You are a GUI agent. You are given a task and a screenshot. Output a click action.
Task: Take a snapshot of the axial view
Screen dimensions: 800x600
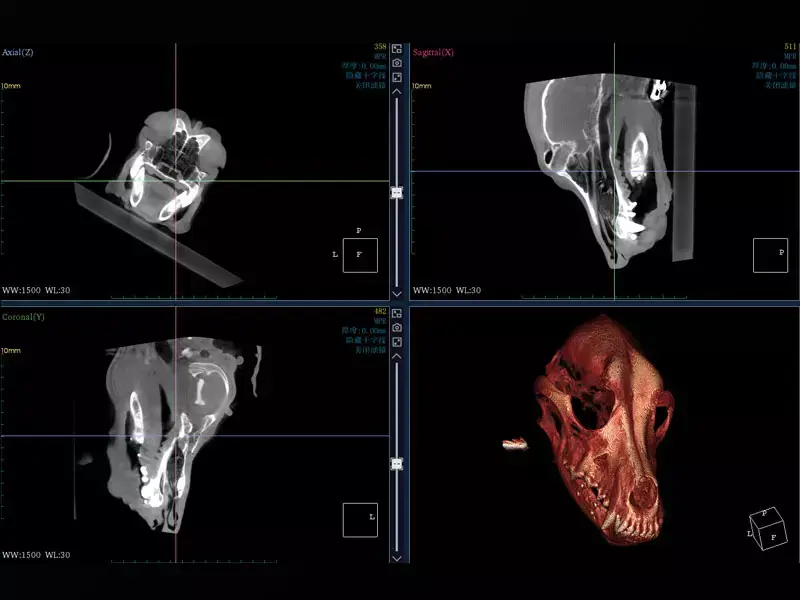[x=397, y=62]
